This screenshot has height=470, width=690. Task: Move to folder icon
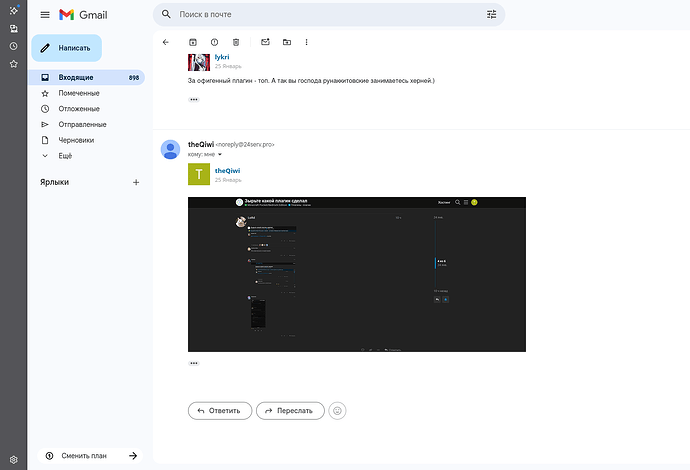(x=287, y=42)
